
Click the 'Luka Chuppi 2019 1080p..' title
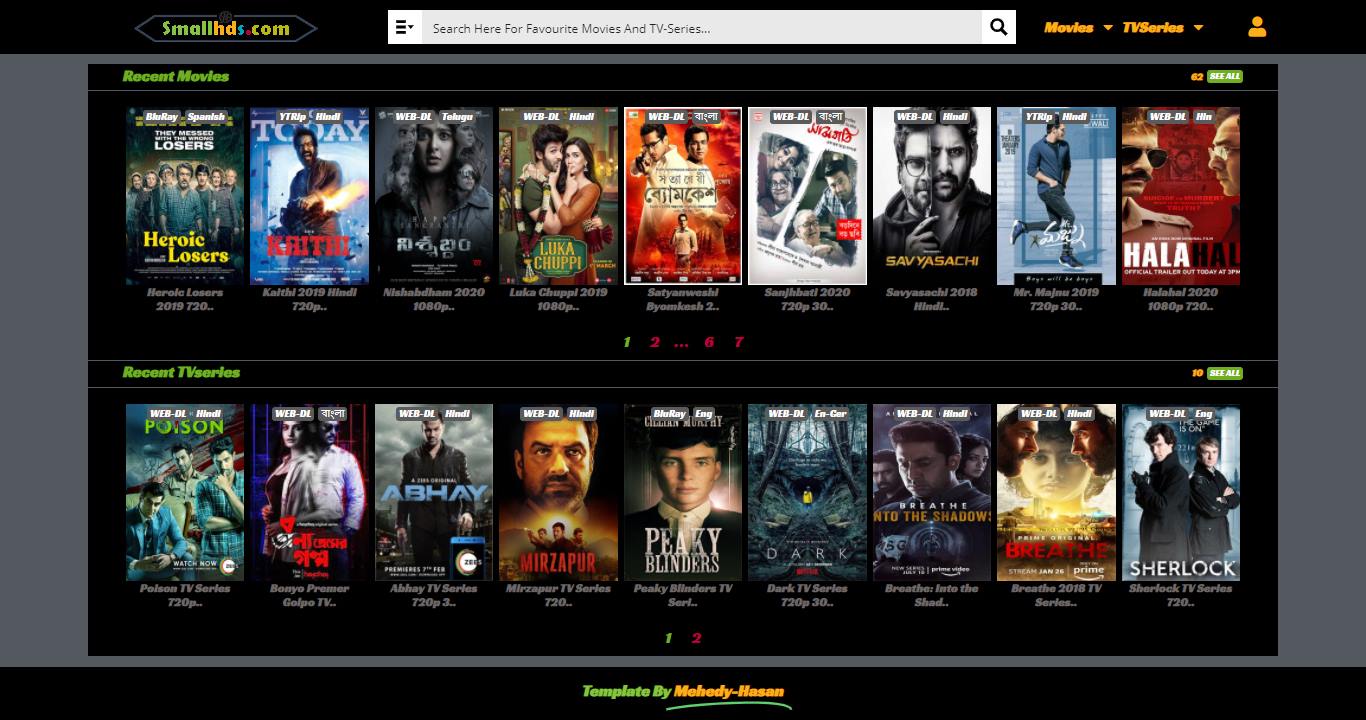[x=558, y=299]
